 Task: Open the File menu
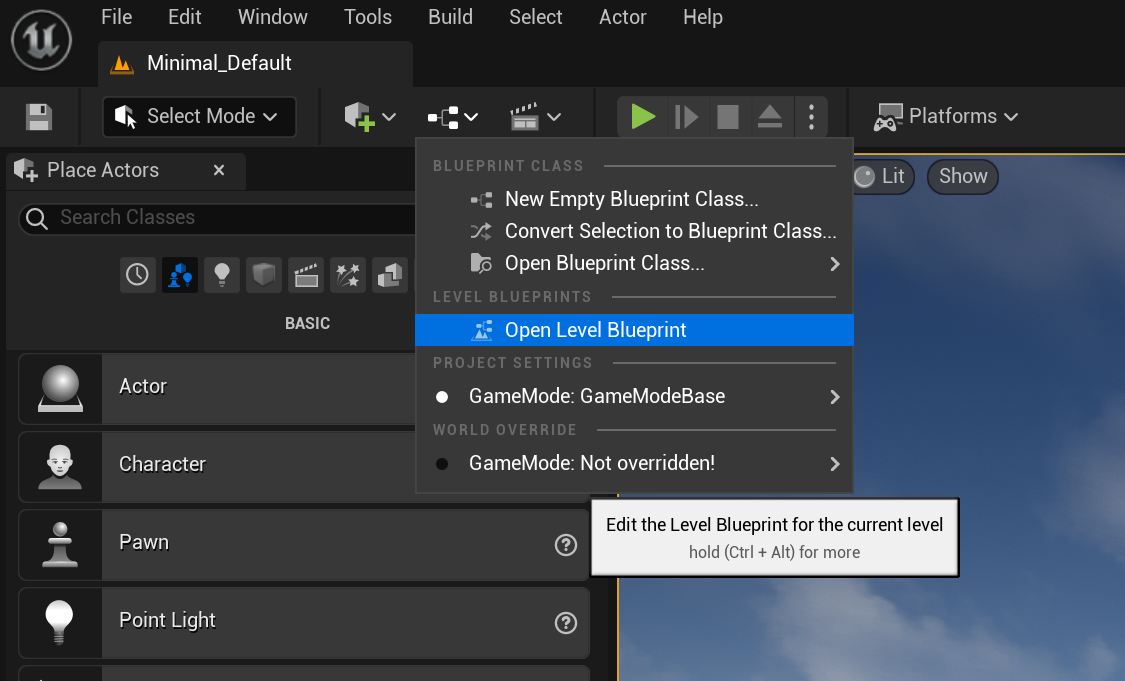pyautogui.click(x=116, y=17)
